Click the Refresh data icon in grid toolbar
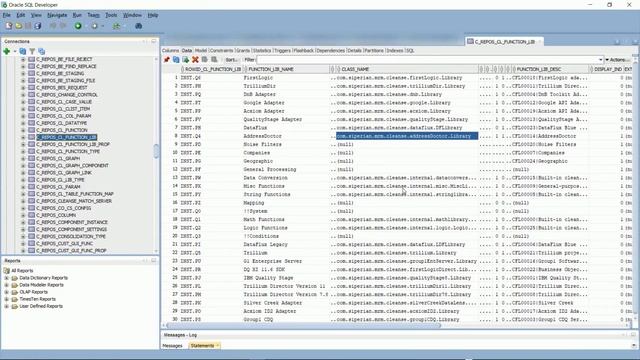 (176, 60)
